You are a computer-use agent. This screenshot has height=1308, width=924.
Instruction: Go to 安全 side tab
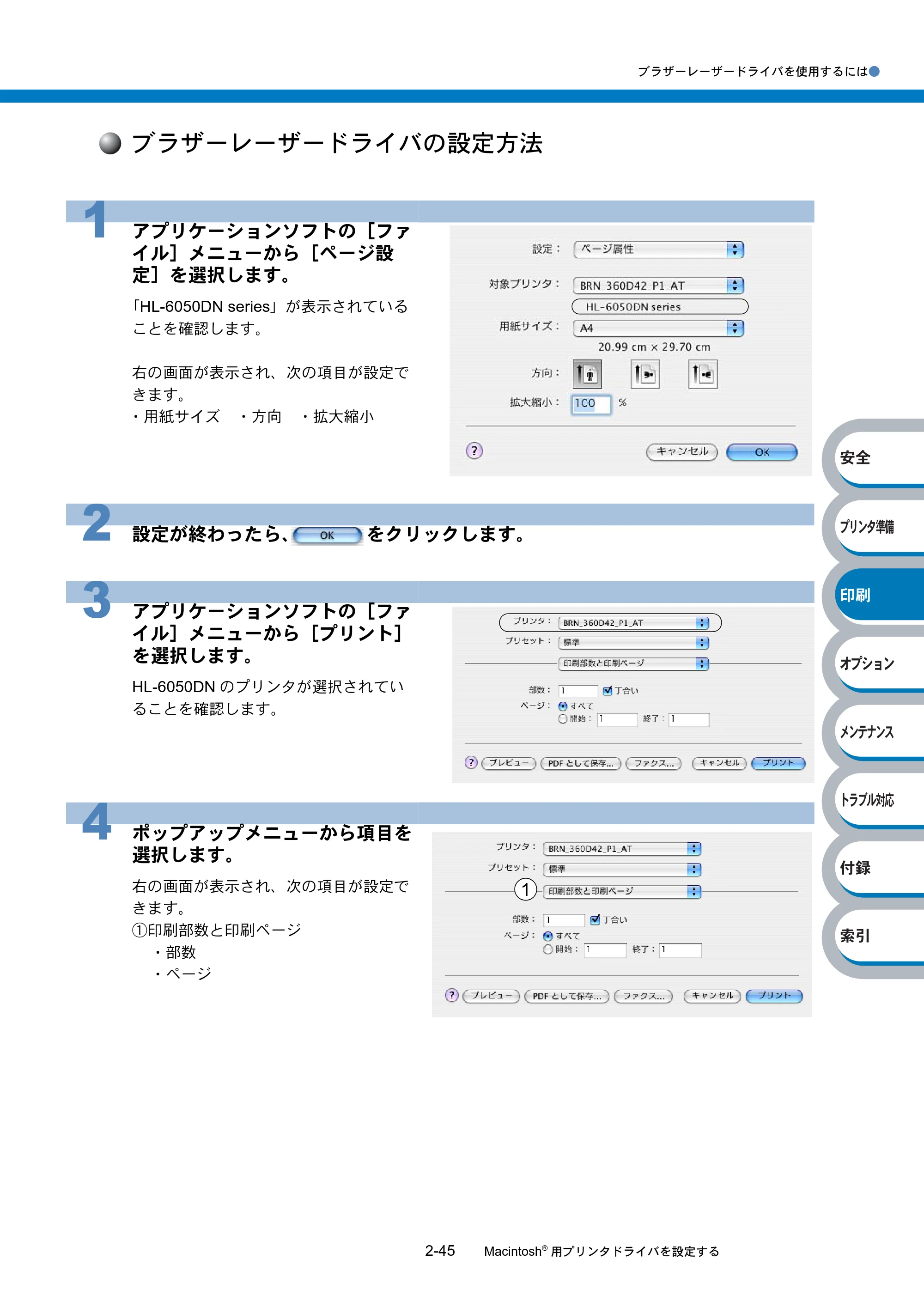click(880, 458)
